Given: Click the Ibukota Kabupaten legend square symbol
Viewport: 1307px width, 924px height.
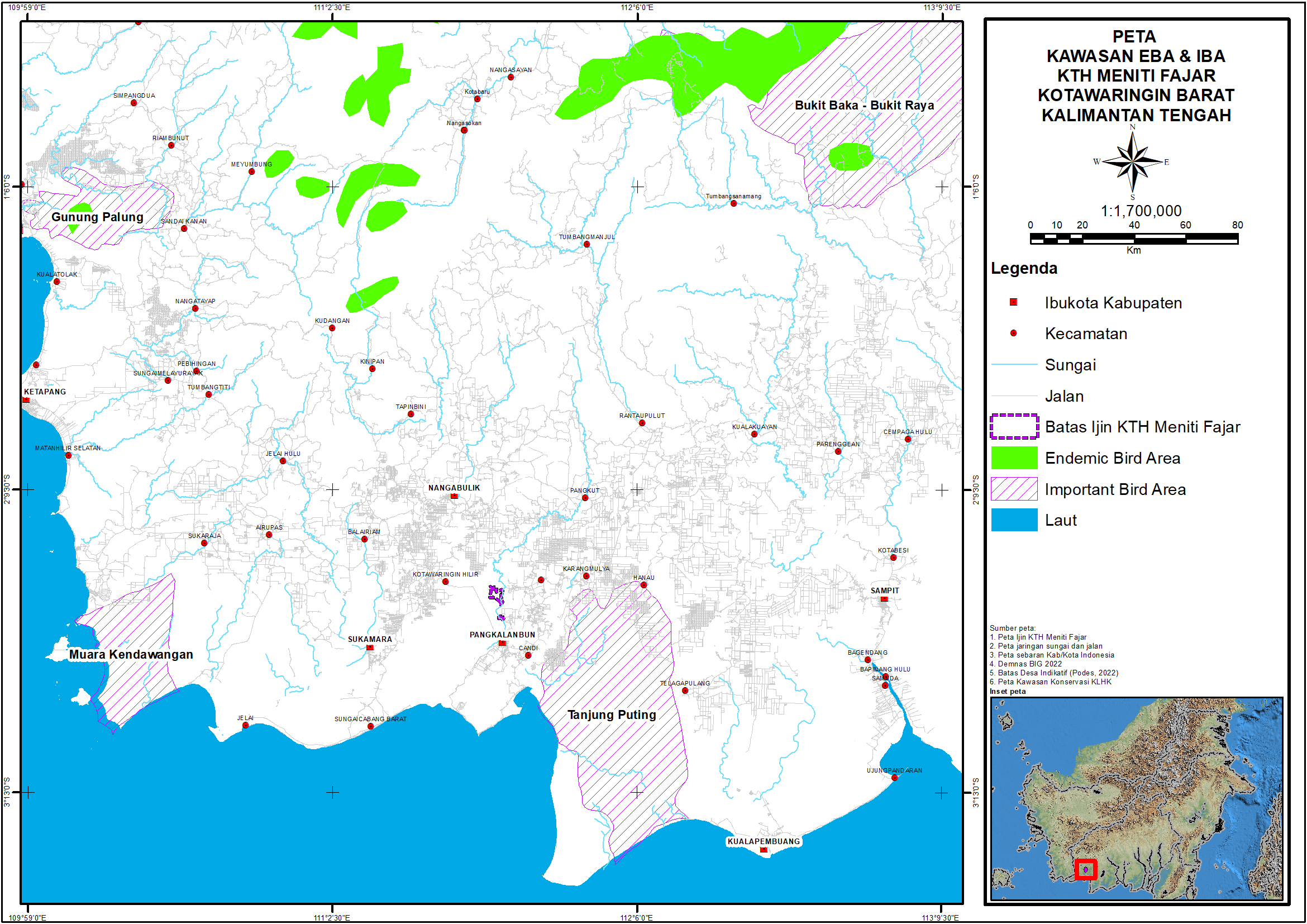Looking at the screenshot, I should tap(1013, 302).
